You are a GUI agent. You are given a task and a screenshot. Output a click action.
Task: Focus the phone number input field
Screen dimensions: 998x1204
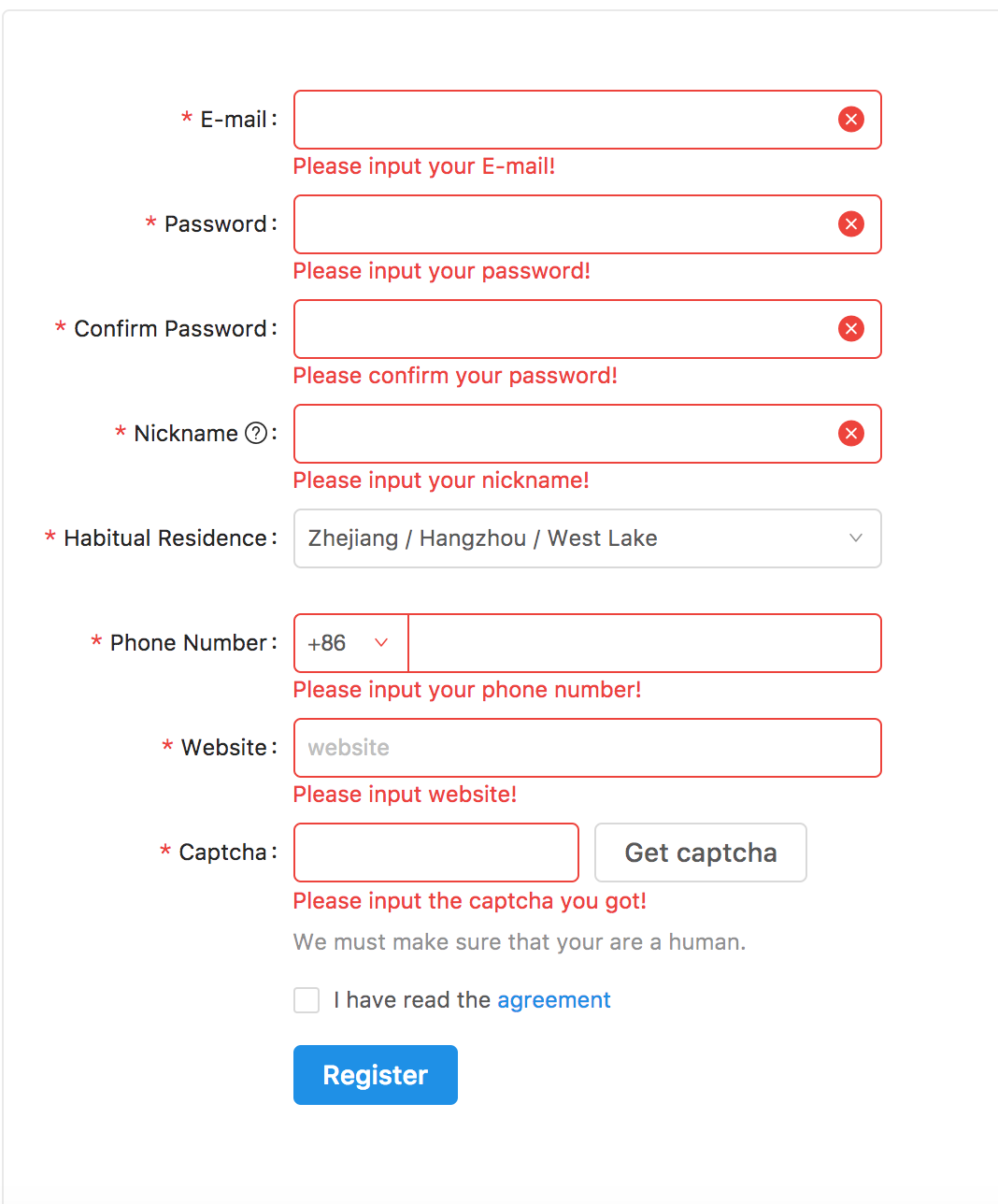[x=645, y=643]
